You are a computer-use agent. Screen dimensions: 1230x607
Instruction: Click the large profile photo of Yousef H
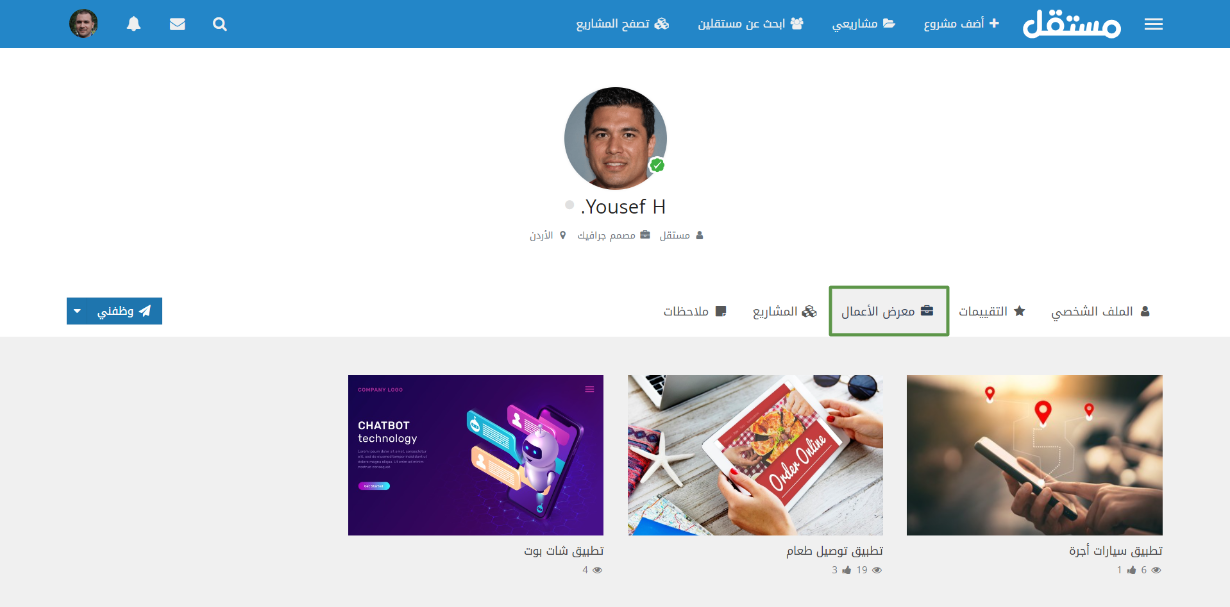(615, 138)
